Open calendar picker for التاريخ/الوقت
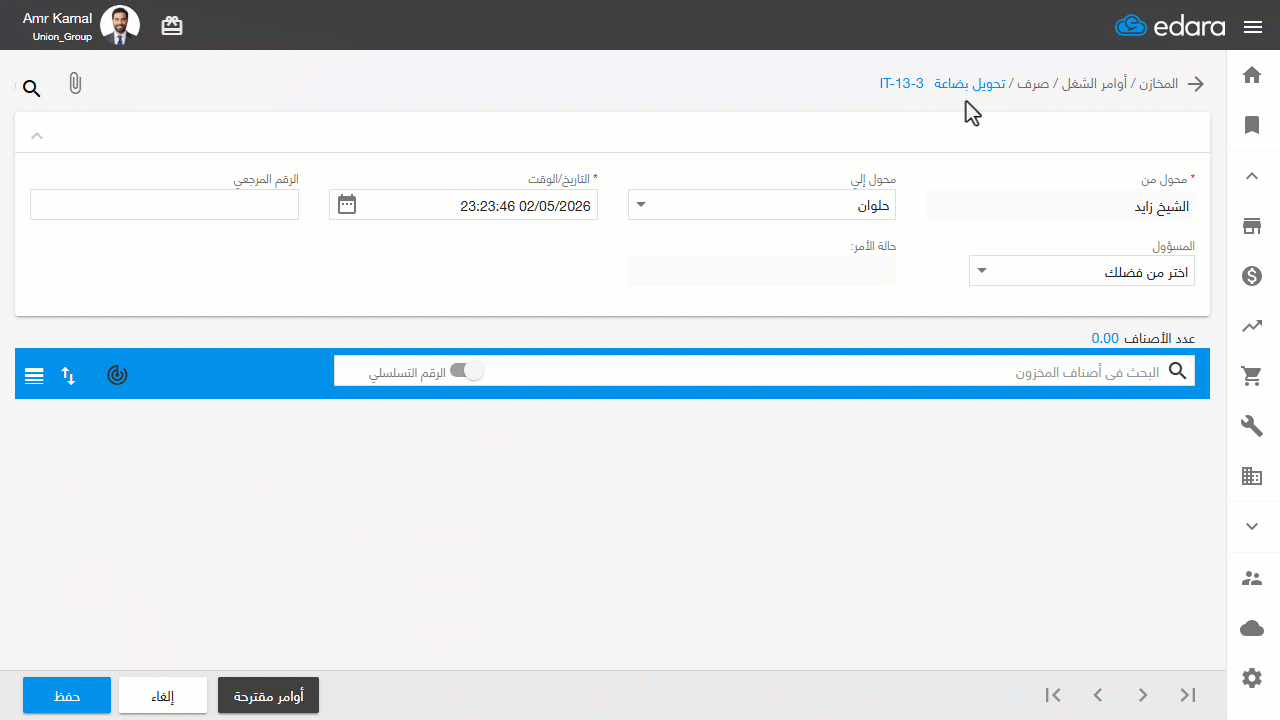 [347, 205]
